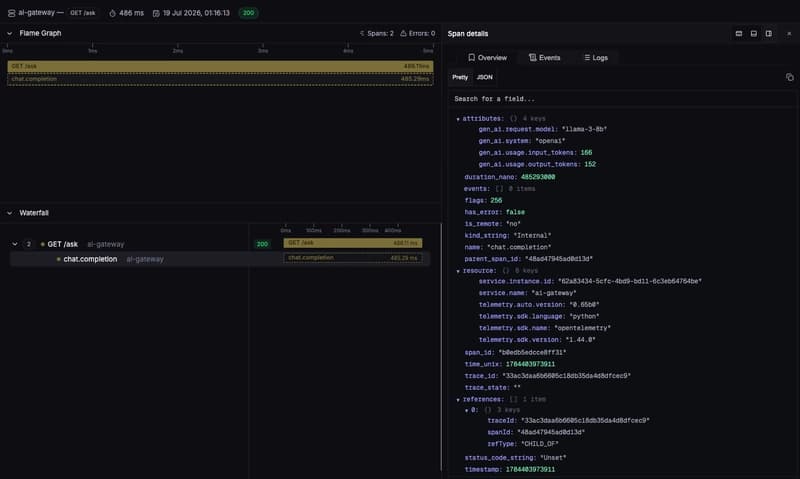Select the first panel layout icon
Screen dimensions: 800x479
738,34
